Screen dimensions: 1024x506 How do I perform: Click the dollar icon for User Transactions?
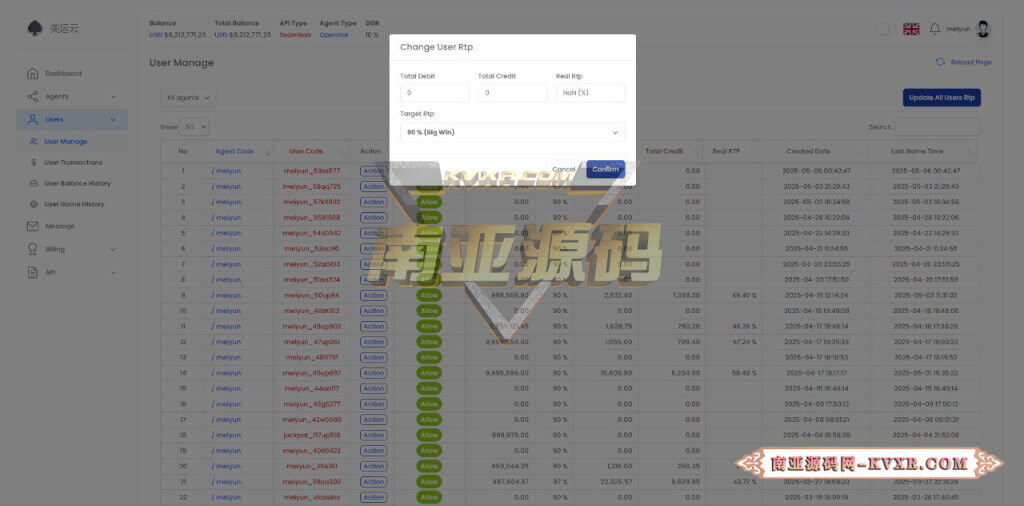[33, 162]
